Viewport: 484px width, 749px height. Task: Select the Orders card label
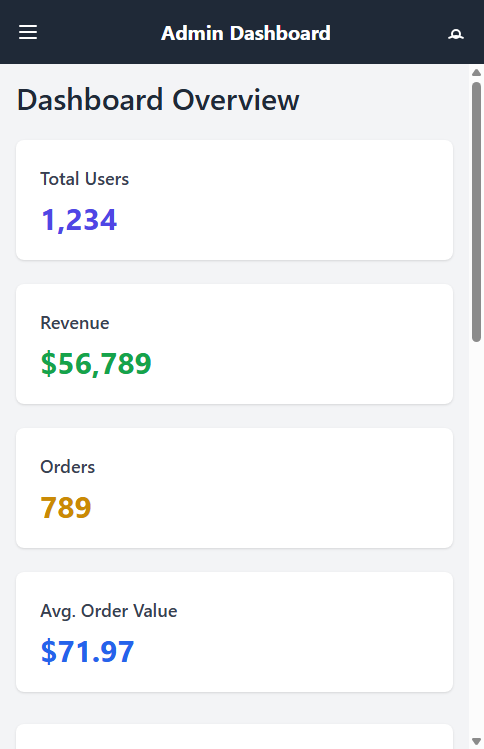(67, 467)
